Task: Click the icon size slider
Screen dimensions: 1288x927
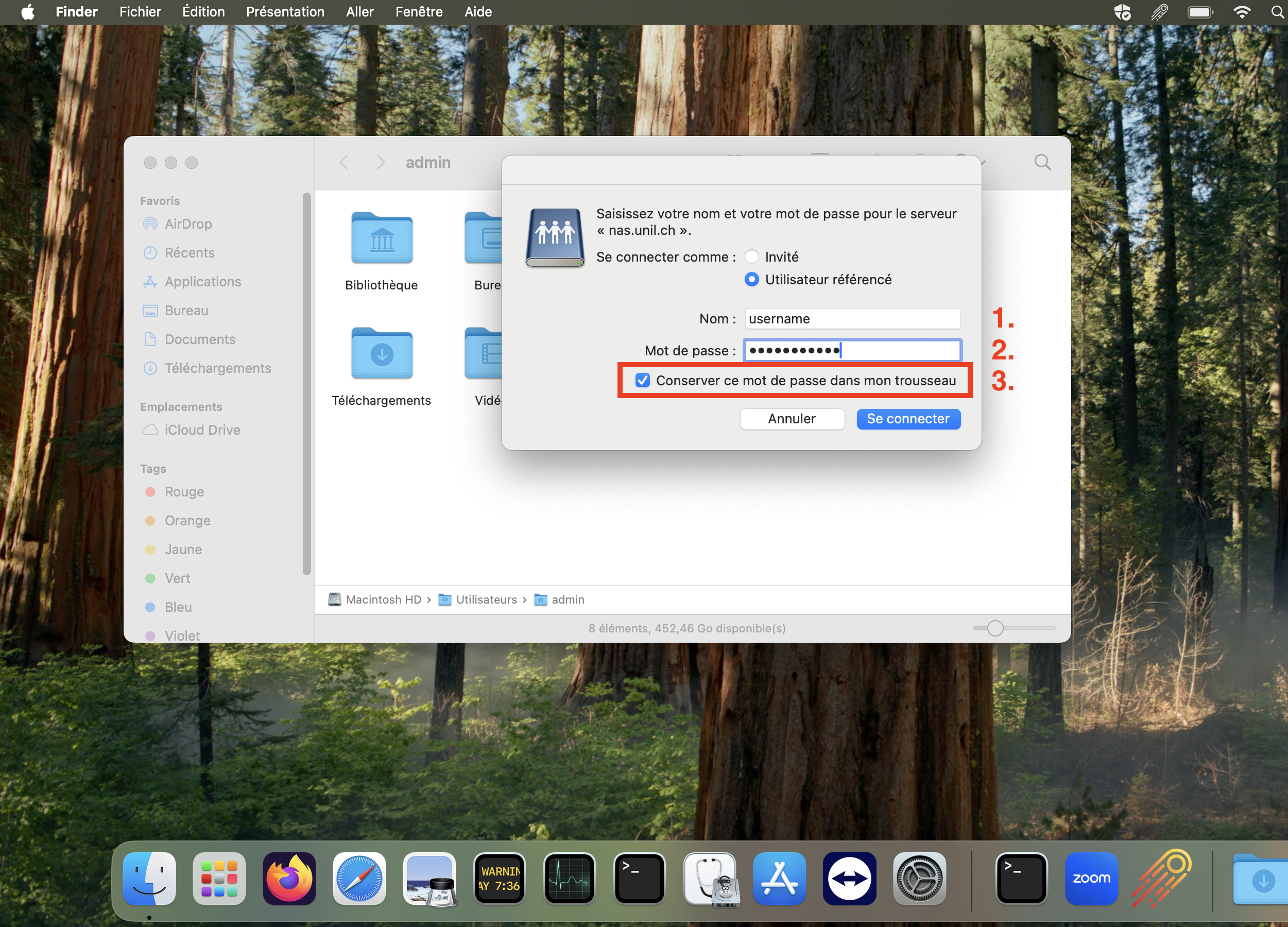Action: [x=994, y=628]
